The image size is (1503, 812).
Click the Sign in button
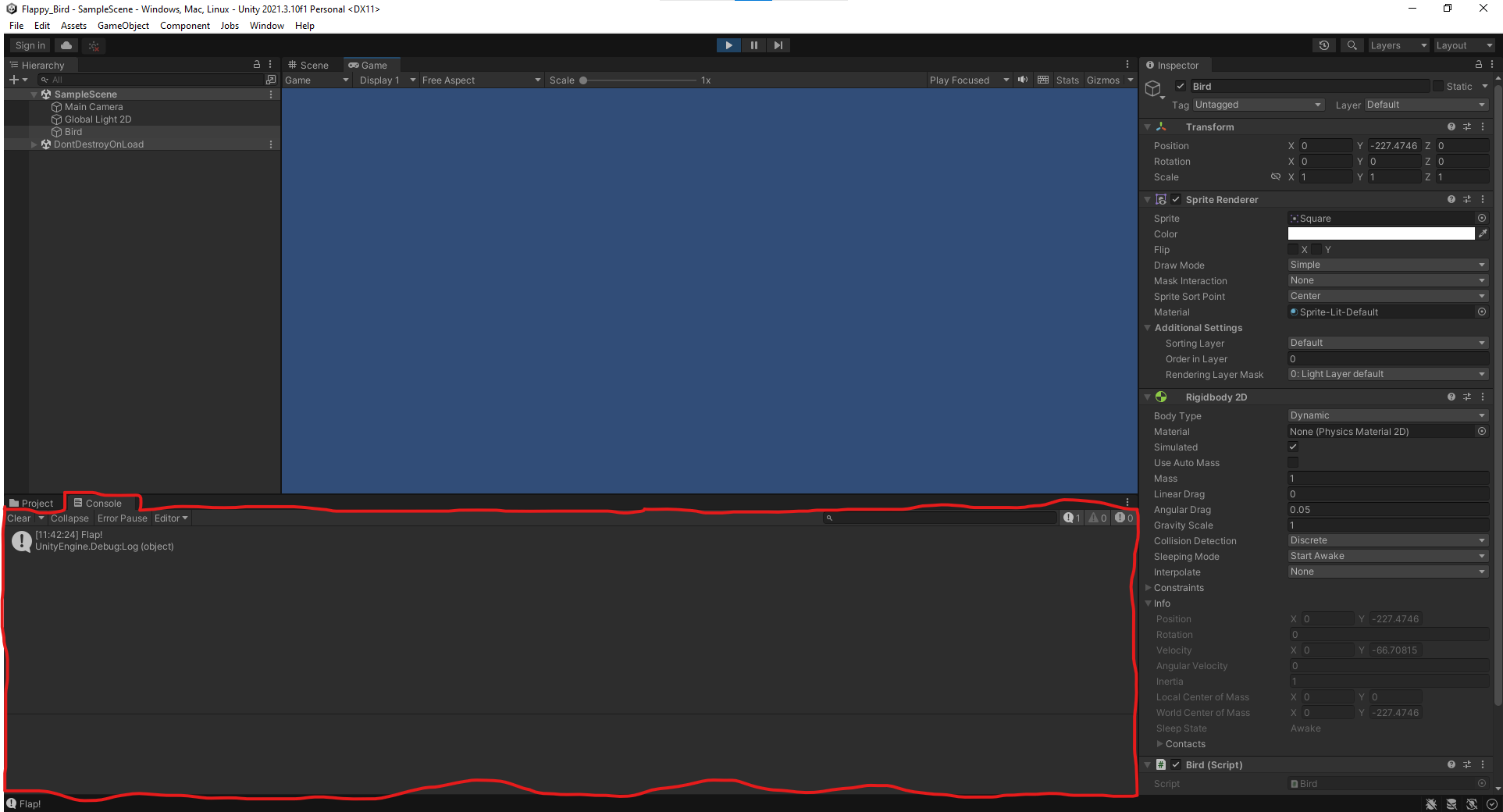[30, 45]
